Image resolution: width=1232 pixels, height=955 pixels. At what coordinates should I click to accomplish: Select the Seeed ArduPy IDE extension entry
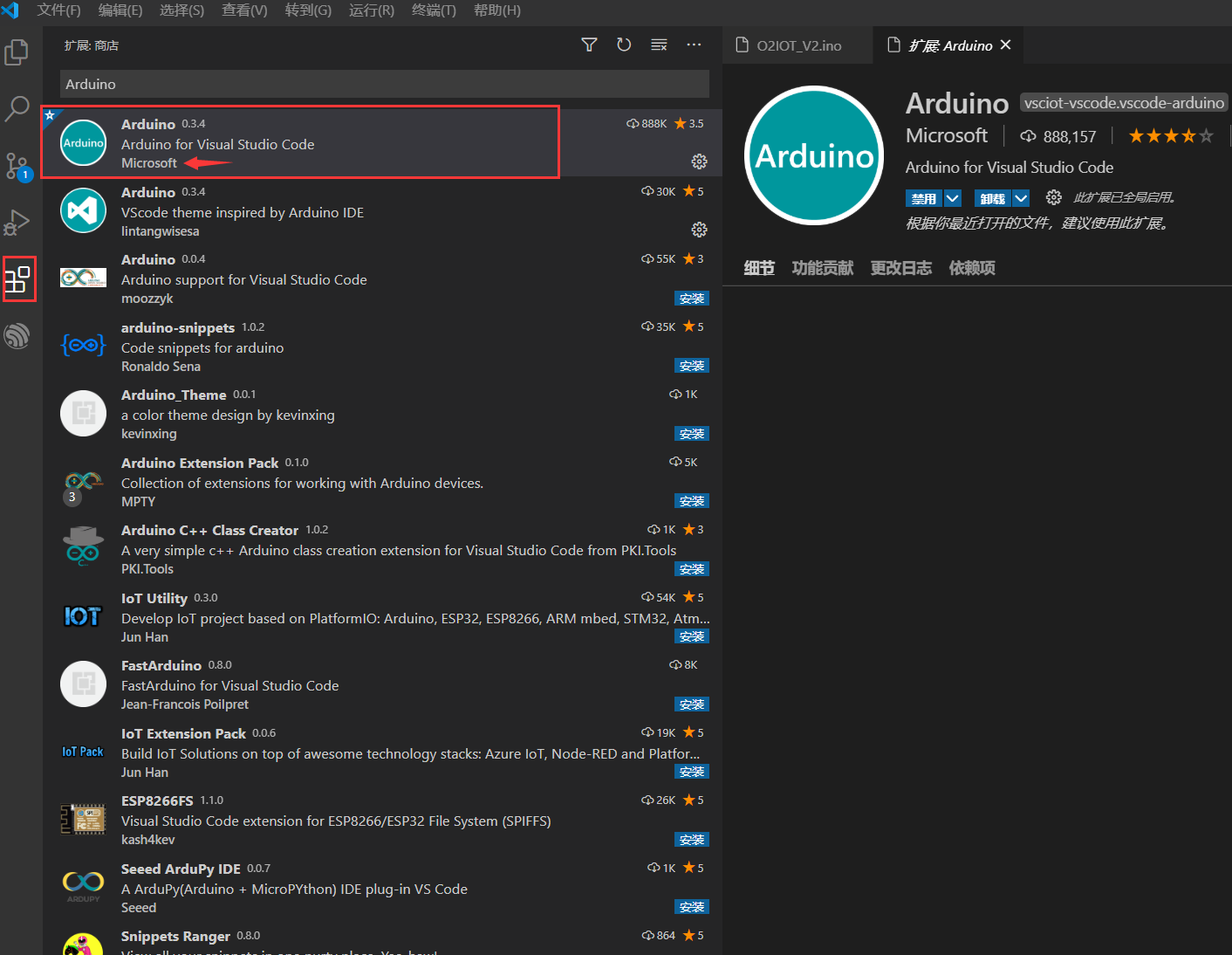(382, 888)
